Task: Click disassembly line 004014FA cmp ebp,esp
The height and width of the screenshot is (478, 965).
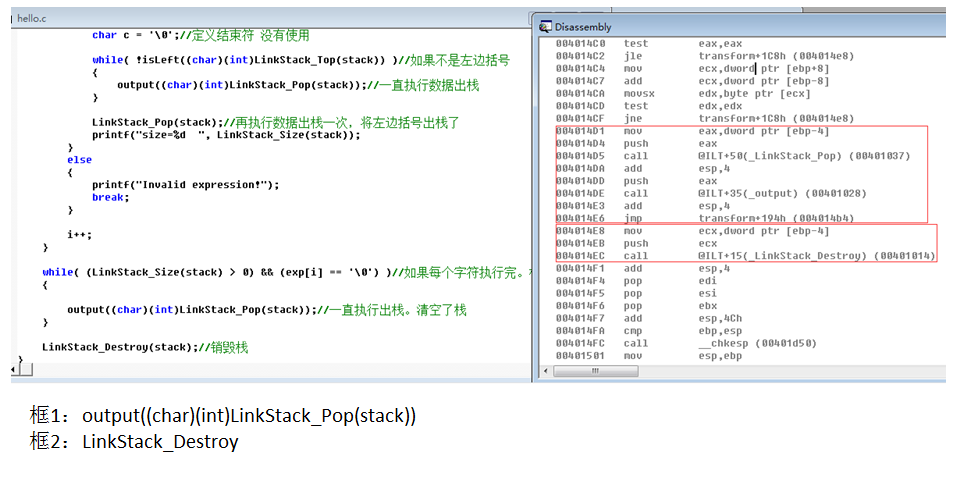Action: point(649,331)
